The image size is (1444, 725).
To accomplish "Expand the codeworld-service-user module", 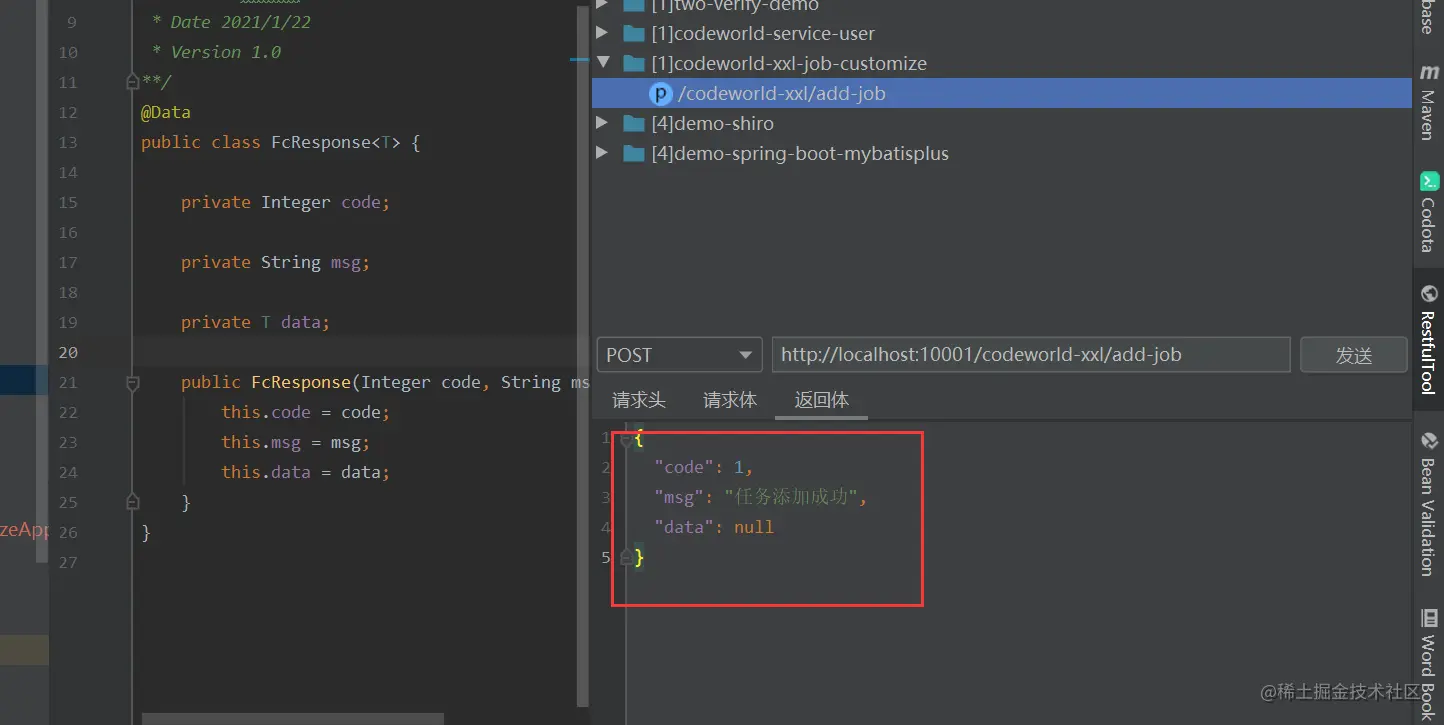I will pyautogui.click(x=602, y=33).
